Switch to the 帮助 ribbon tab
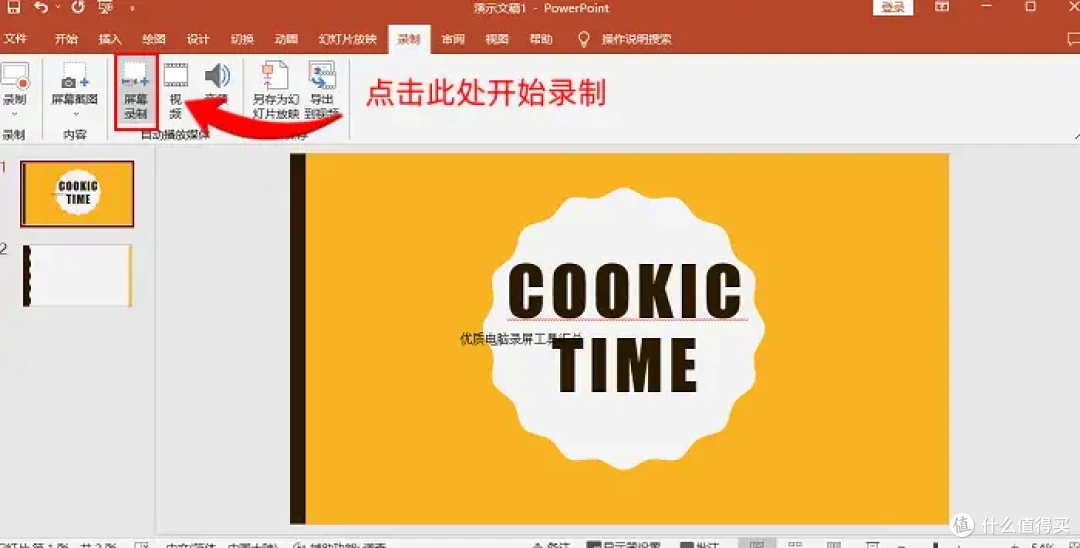This screenshot has width=1080, height=548. click(541, 39)
